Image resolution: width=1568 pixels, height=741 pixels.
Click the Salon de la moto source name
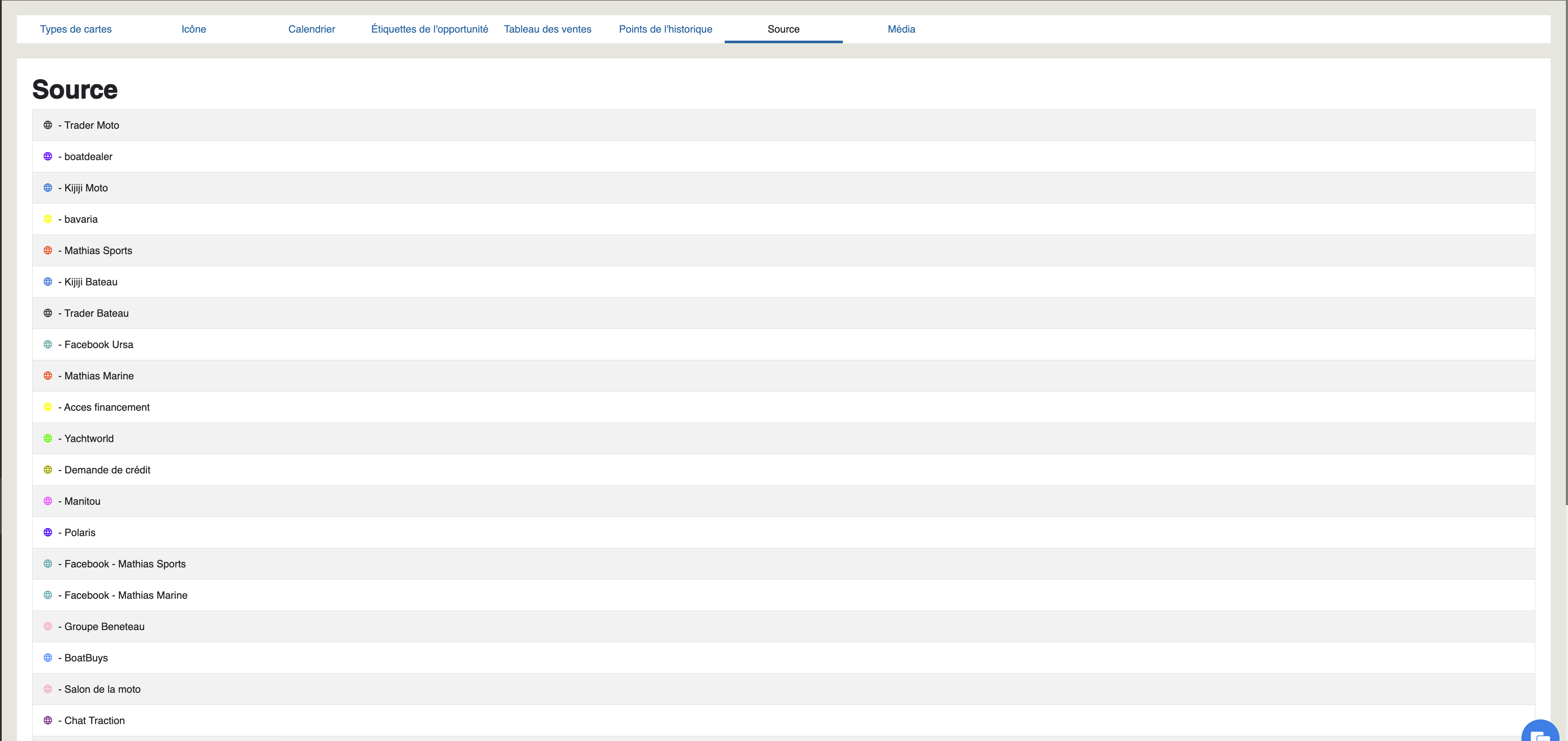[102, 689]
